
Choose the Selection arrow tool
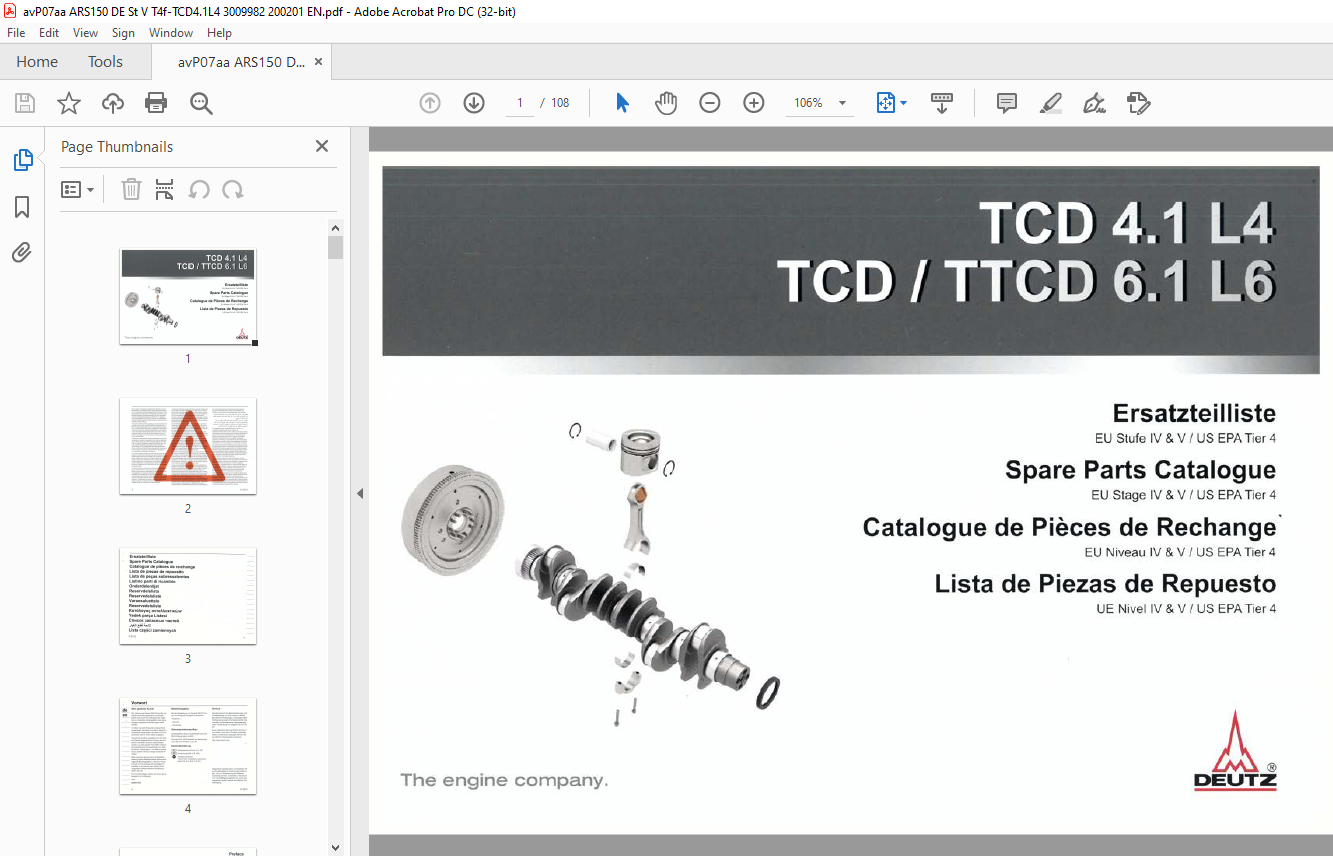tap(622, 103)
